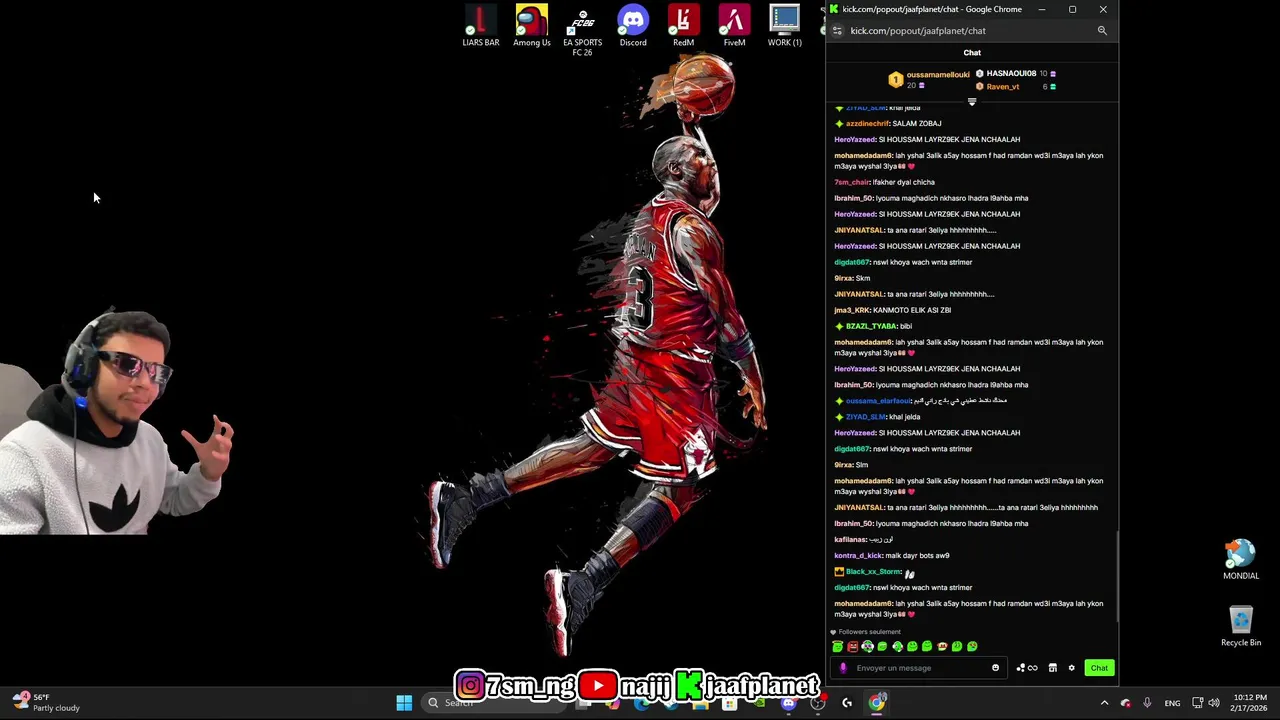Show hidden system tray icons

coord(1104,703)
